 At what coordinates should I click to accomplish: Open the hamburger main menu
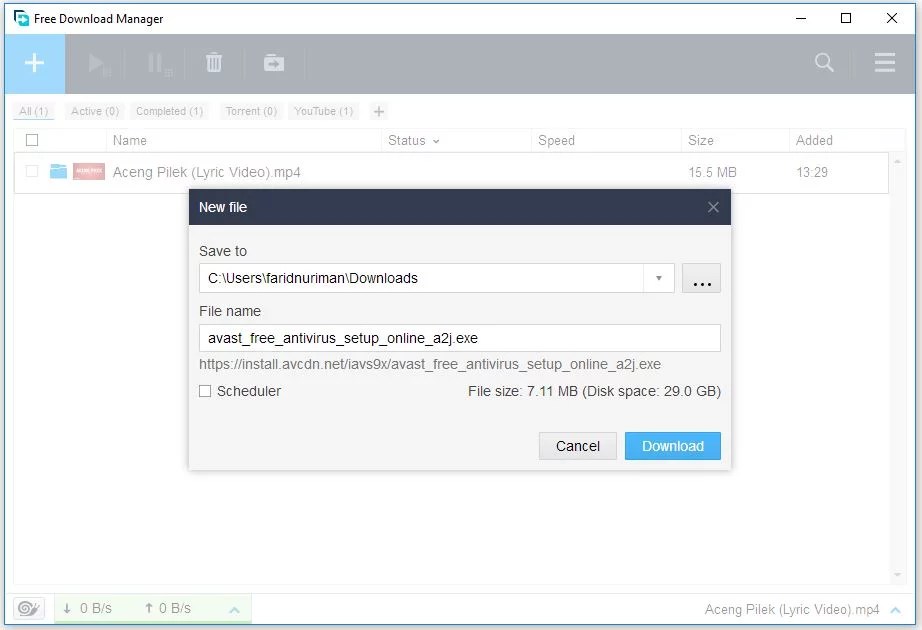[x=884, y=62]
